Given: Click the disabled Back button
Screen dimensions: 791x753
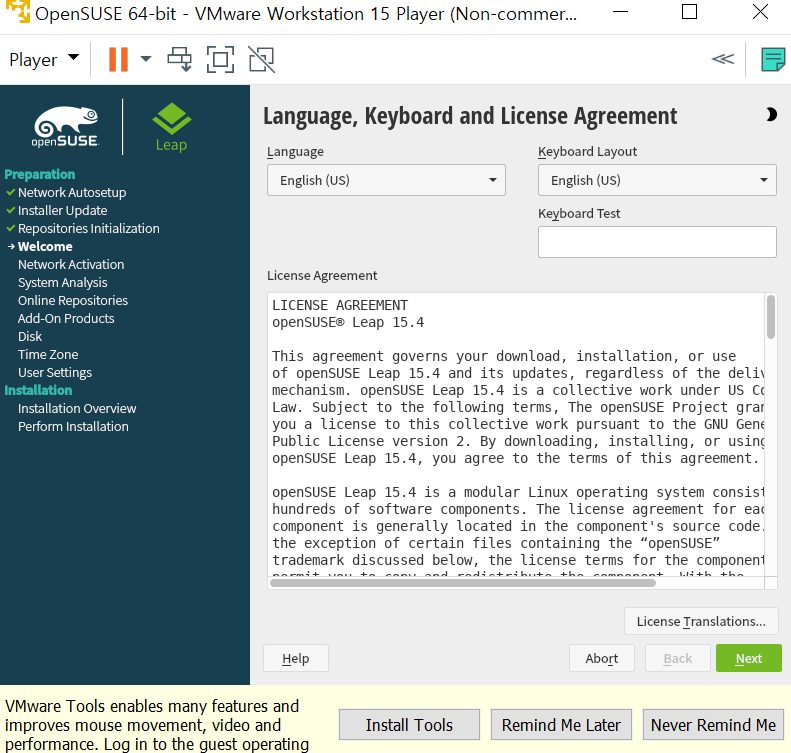Looking at the screenshot, I should (678, 658).
